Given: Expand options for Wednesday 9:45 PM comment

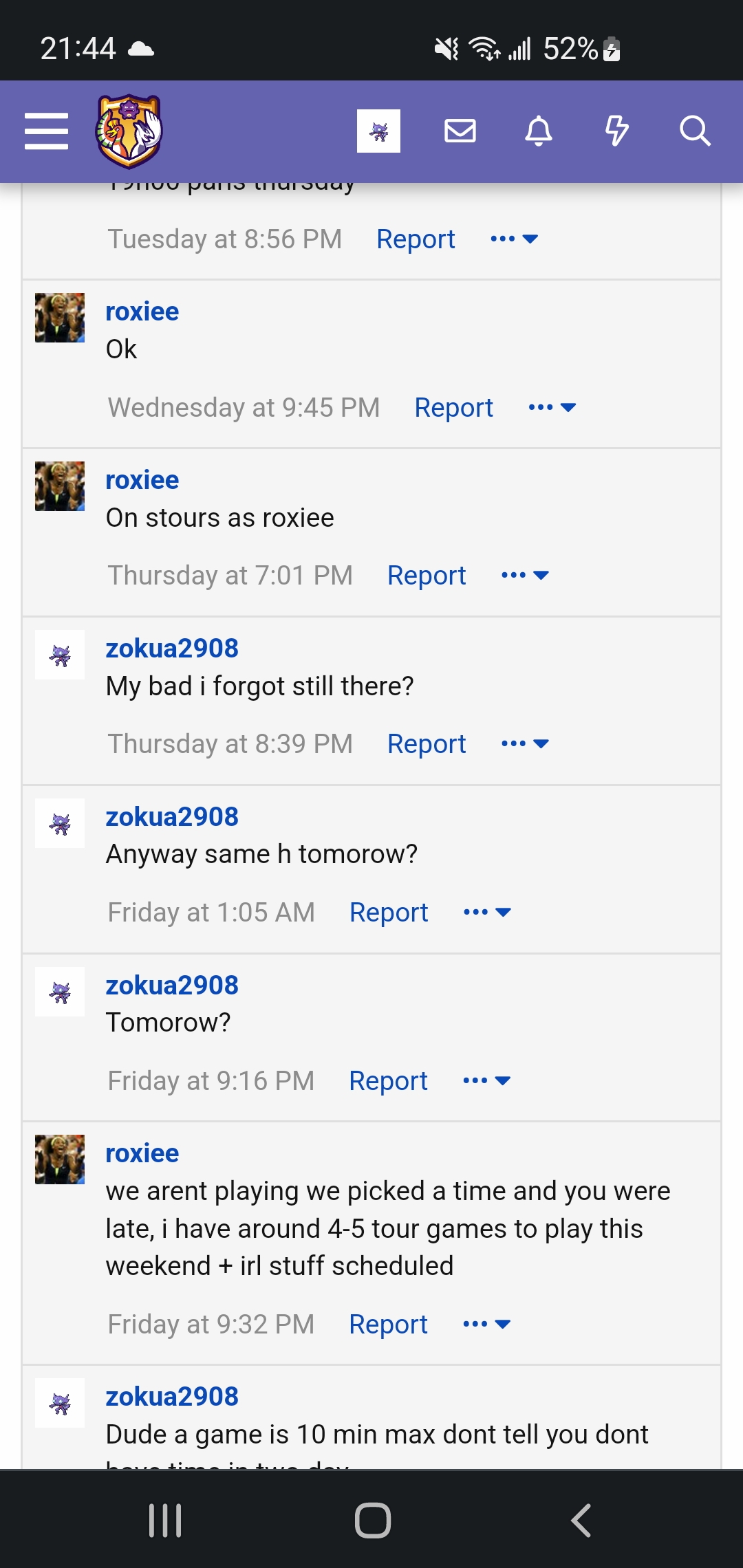Looking at the screenshot, I should point(552,407).
